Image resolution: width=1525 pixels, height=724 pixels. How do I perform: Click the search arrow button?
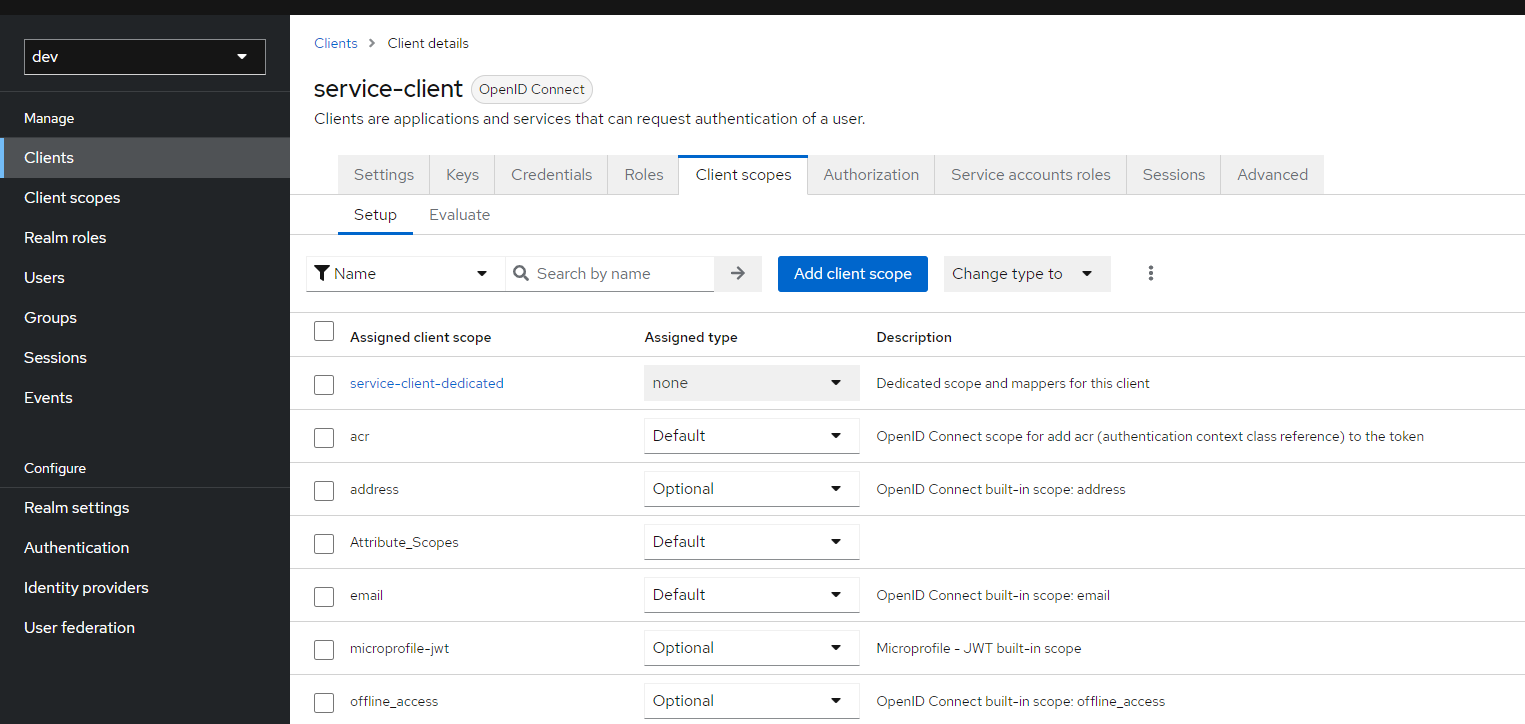tap(738, 274)
